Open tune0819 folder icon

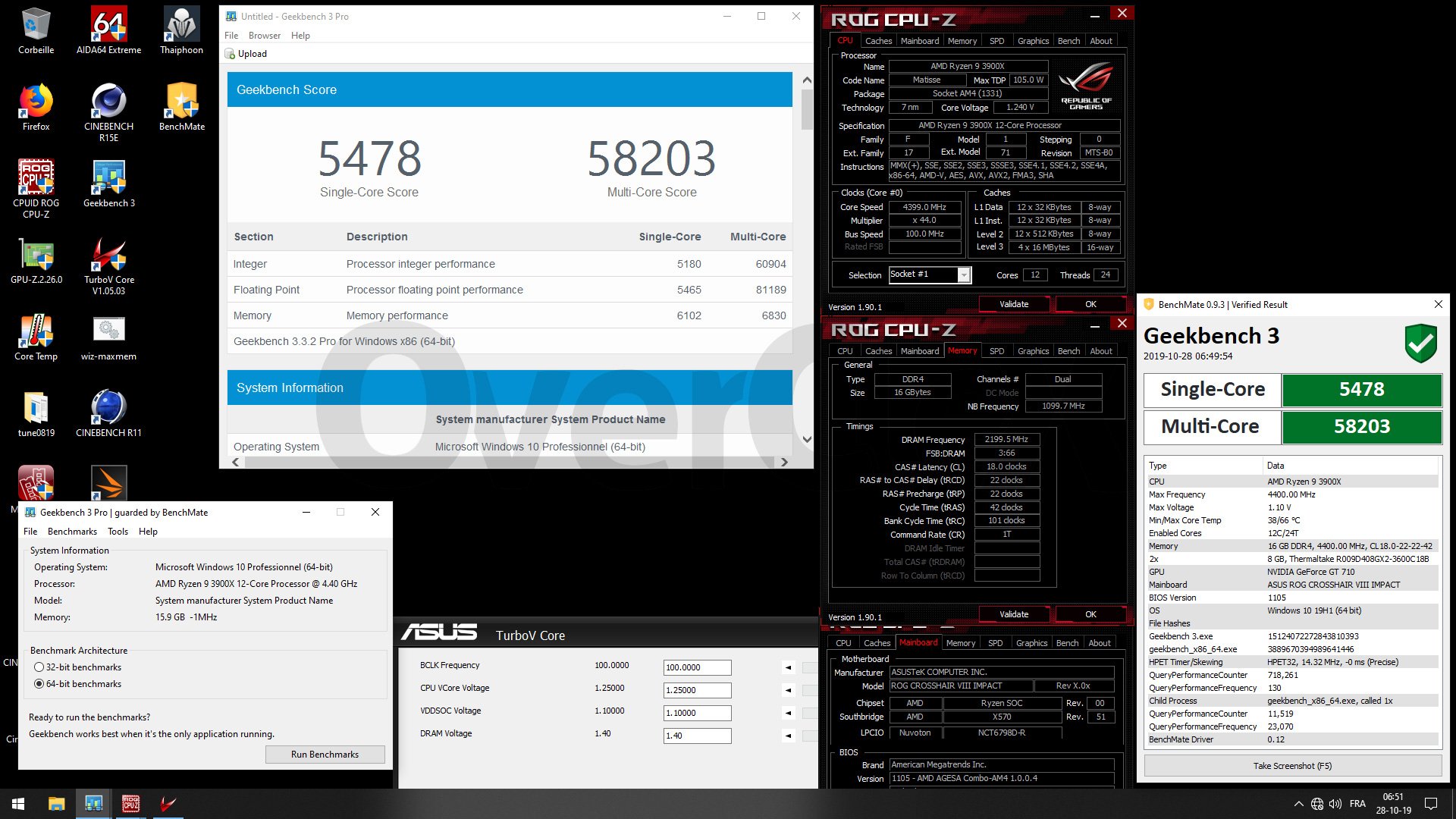tap(36, 414)
